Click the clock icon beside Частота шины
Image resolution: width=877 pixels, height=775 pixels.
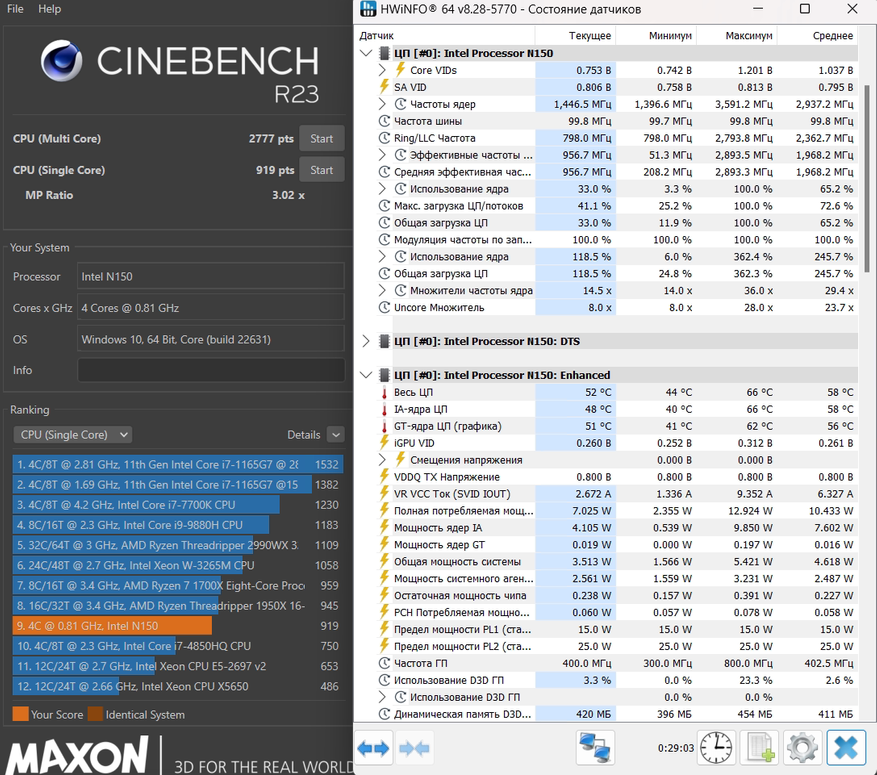pyautogui.click(x=384, y=121)
